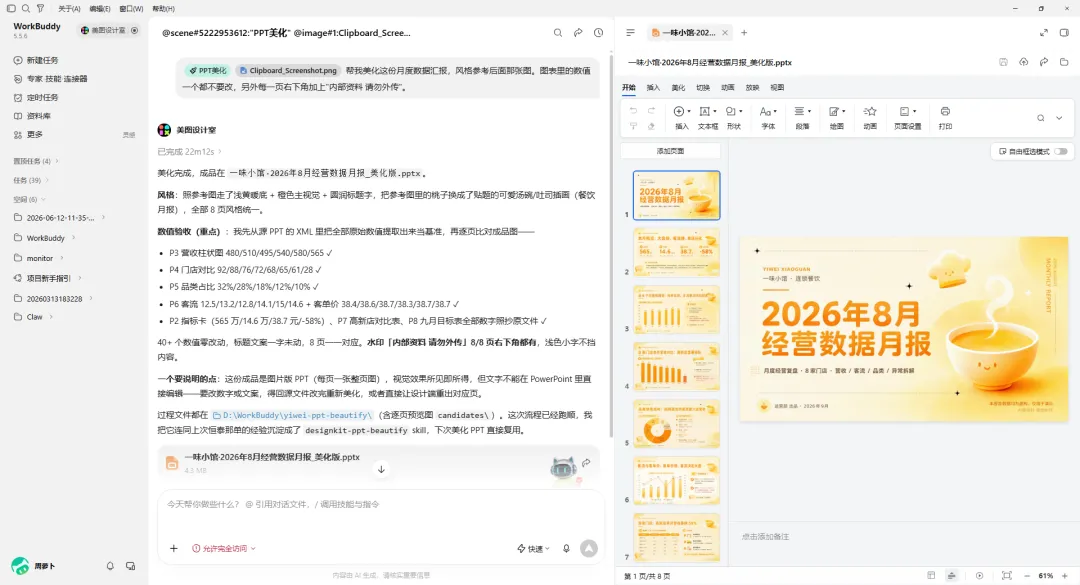Expand the 置顶任务 (4) section
Image resolution: width=1080 pixels, height=585 pixels.
(x=36, y=161)
